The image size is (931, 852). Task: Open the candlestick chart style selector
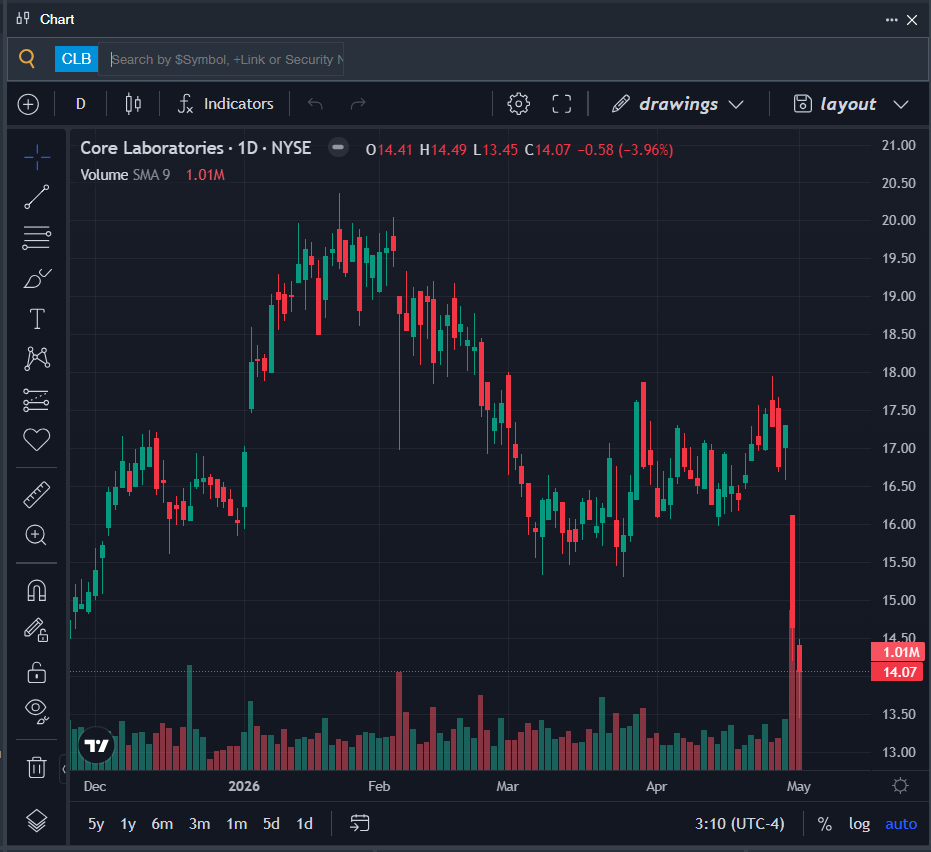(133, 104)
